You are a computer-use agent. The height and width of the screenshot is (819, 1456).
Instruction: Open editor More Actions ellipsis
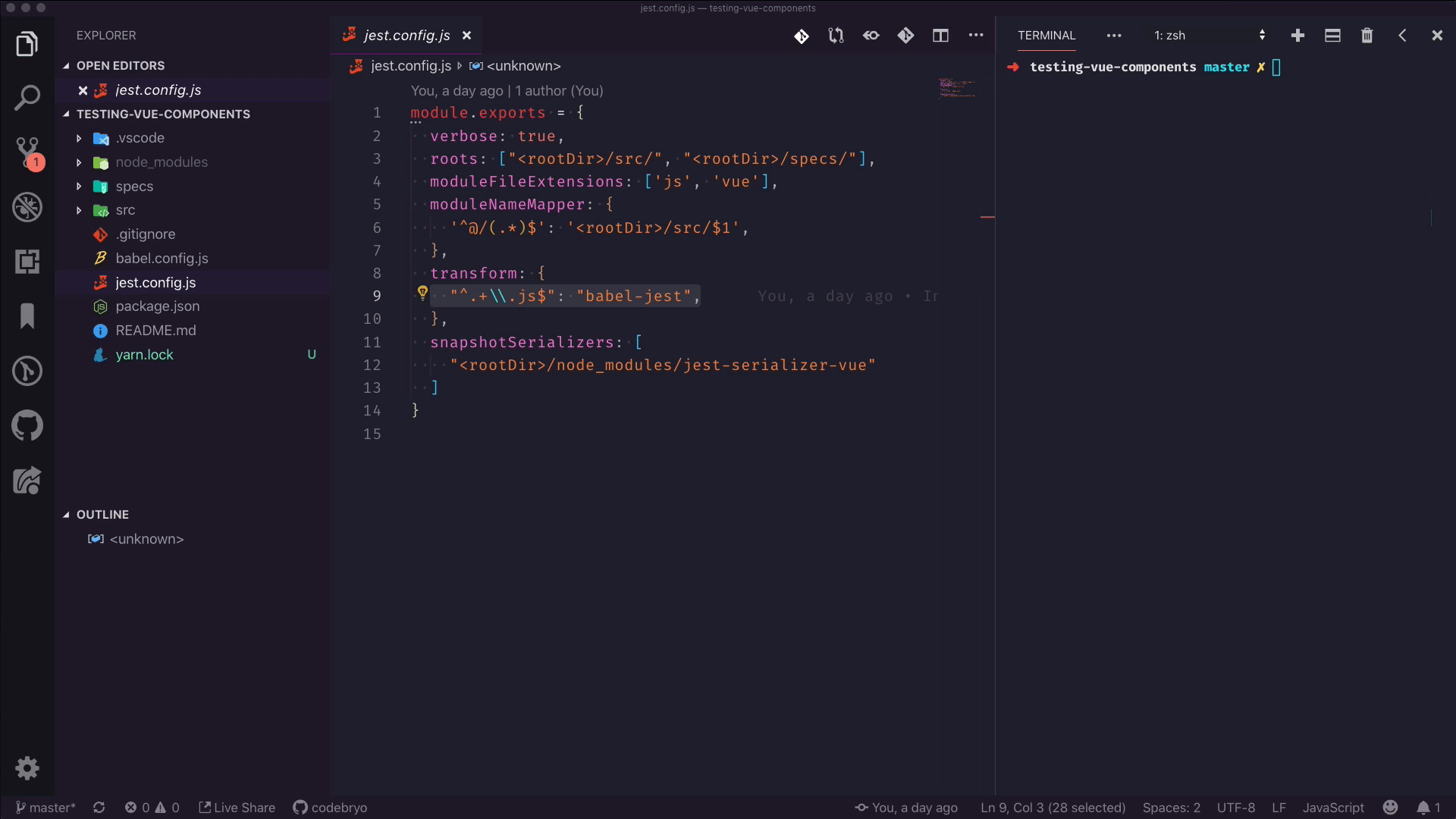(975, 36)
